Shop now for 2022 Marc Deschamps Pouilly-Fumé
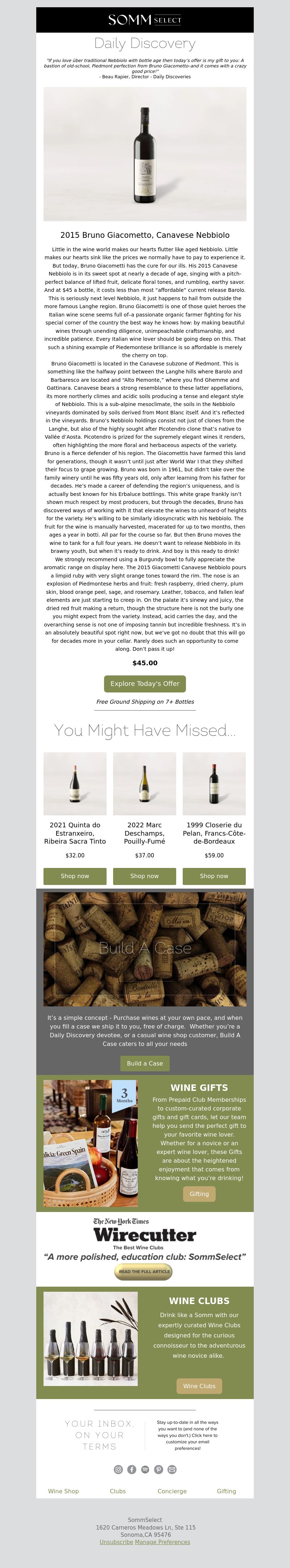 pos(144,876)
